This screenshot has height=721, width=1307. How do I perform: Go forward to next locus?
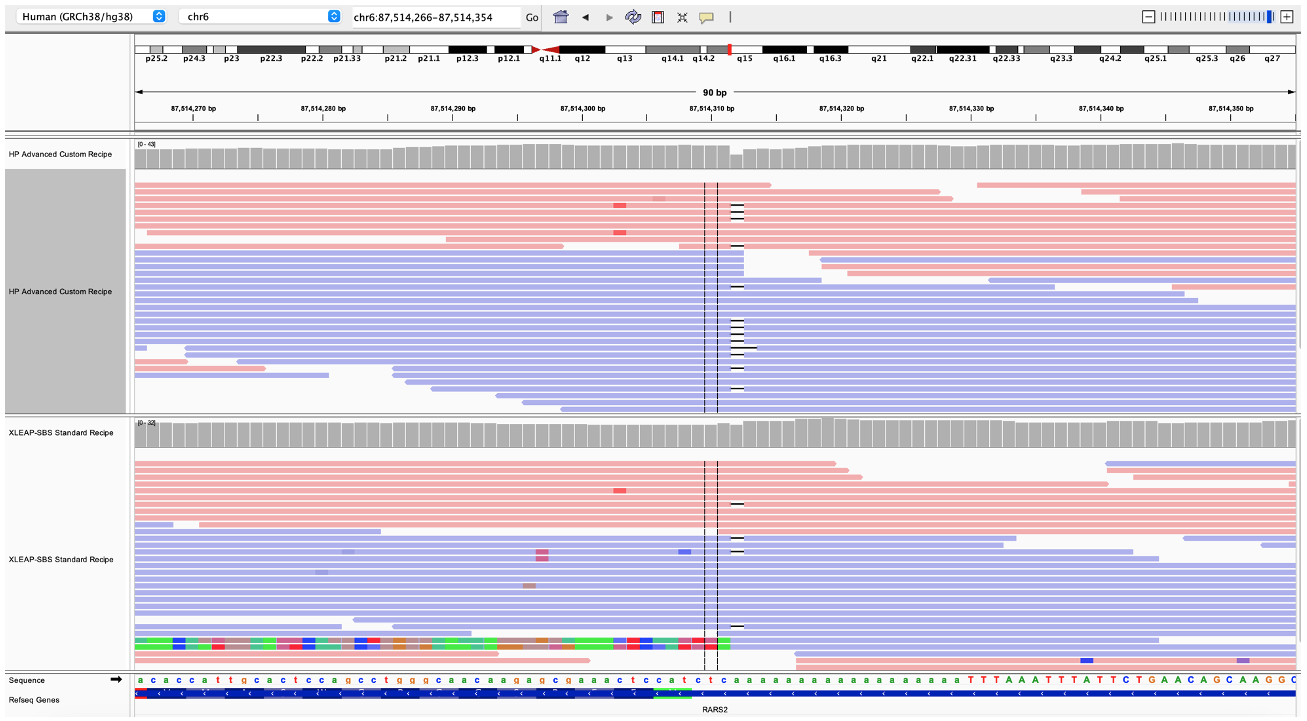pos(609,17)
